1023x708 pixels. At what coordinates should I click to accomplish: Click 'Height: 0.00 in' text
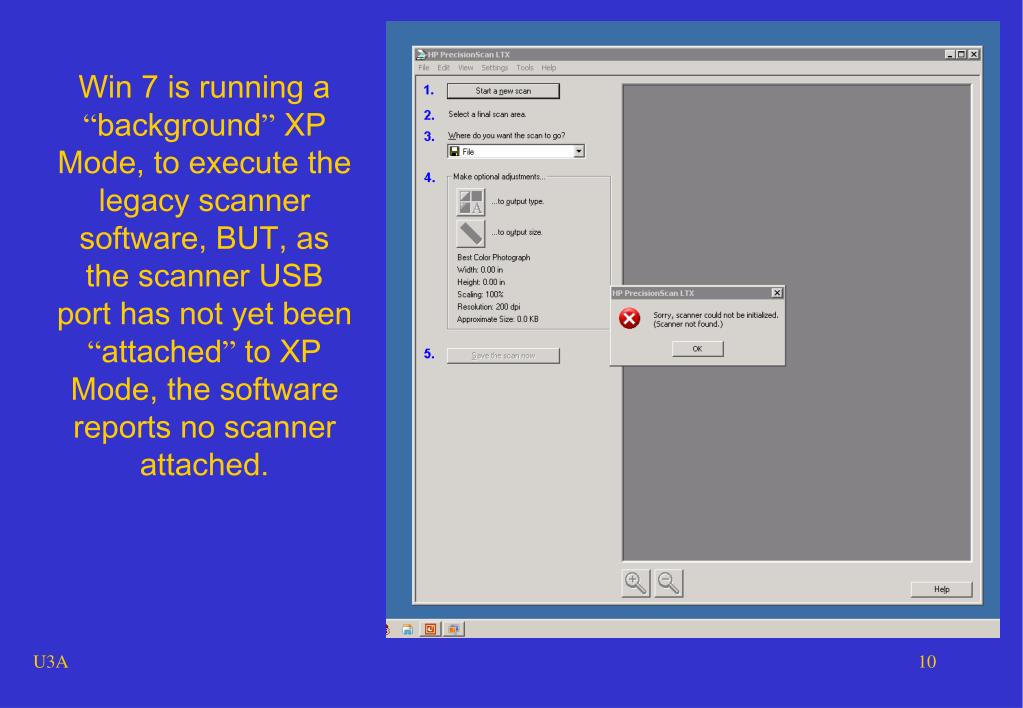tap(481, 282)
